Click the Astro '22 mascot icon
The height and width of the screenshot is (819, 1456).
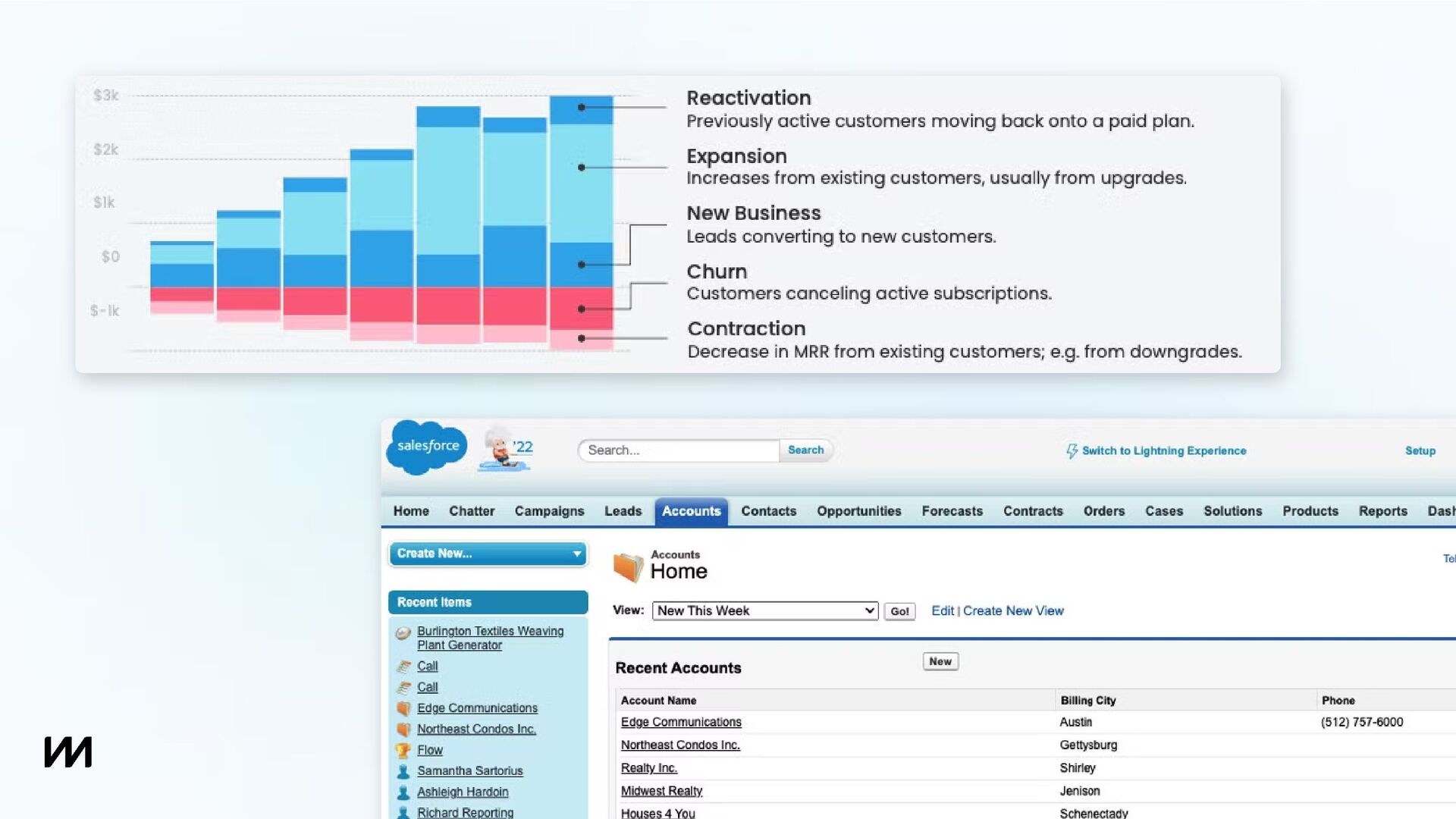pos(506,449)
